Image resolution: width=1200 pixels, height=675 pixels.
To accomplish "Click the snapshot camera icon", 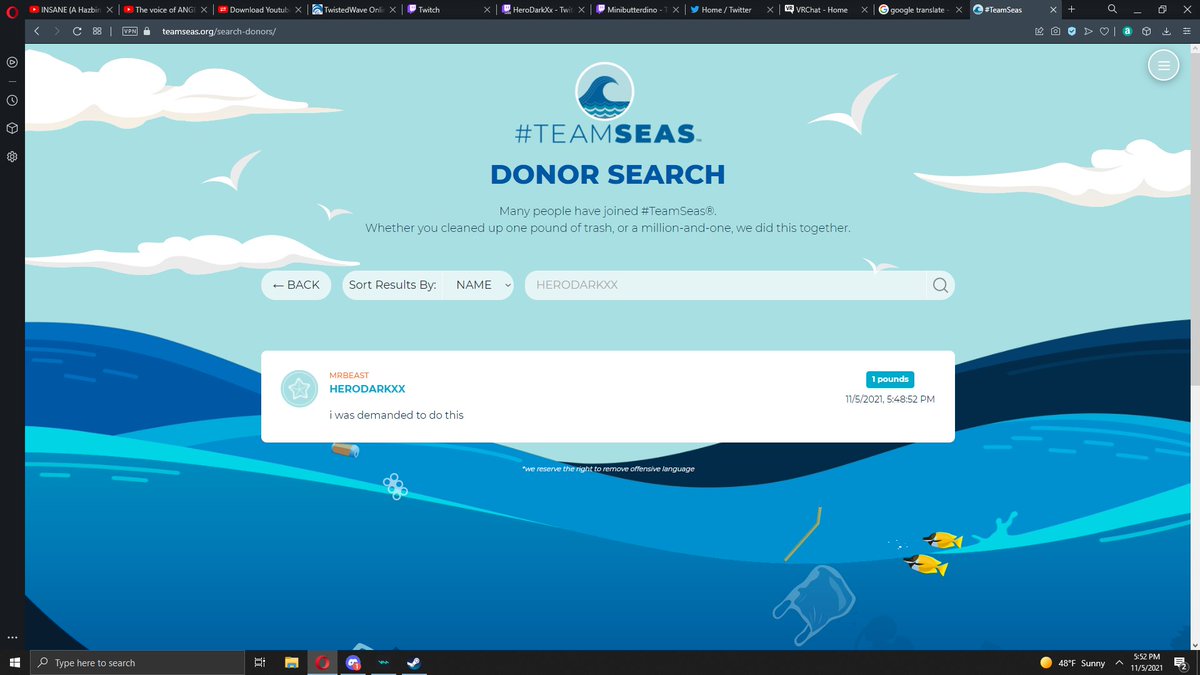I will point(1055,31).
